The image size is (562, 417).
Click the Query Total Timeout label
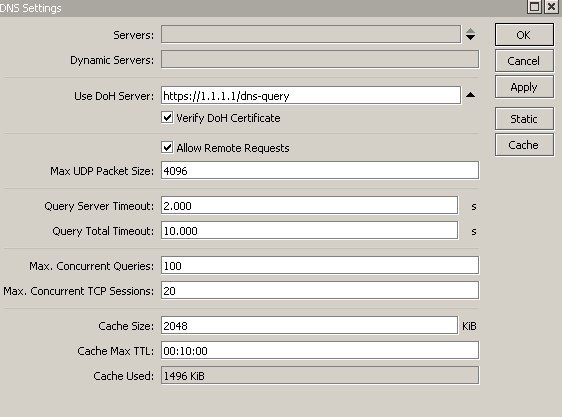[103, 231]
